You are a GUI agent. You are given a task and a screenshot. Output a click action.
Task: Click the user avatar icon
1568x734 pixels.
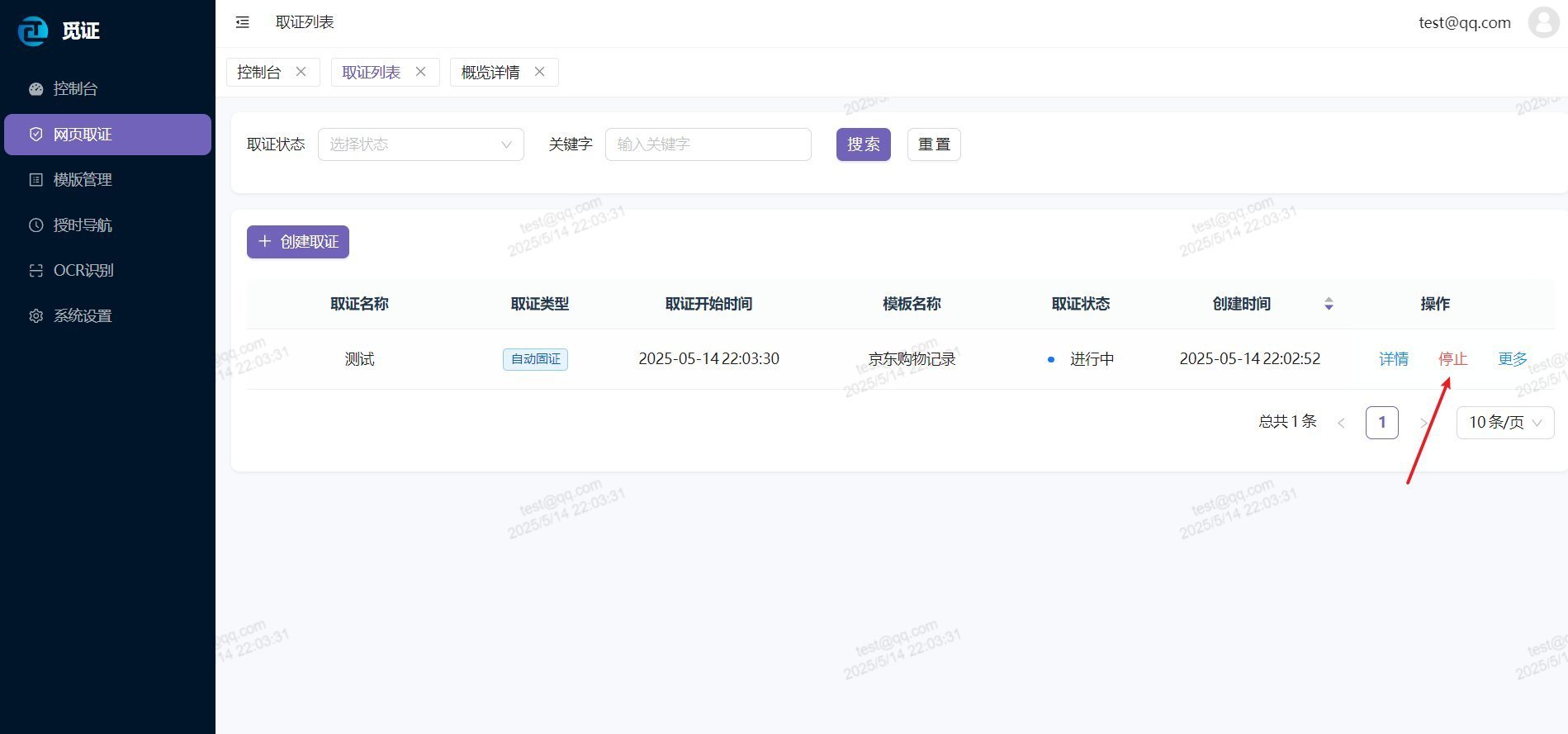[1542, 22]
